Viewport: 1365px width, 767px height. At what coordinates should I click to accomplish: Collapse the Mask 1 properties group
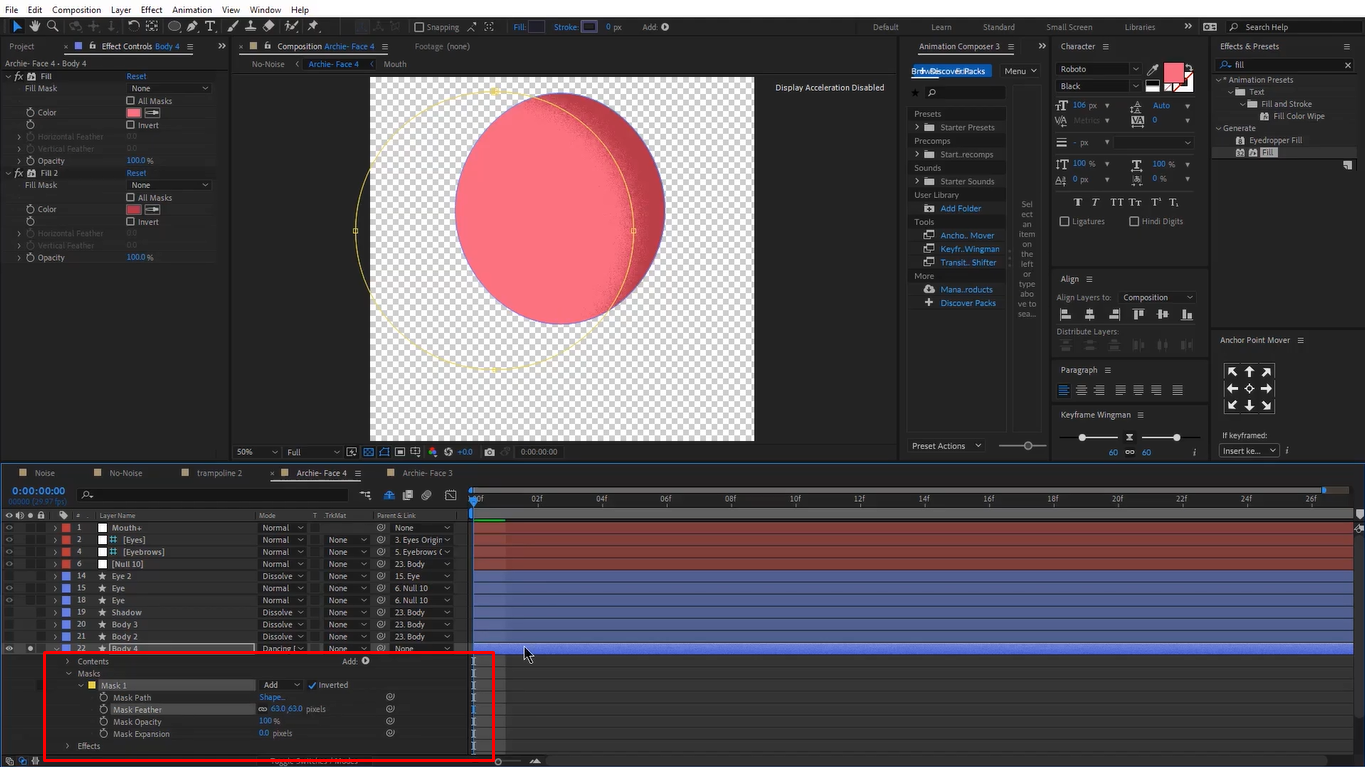tap(80, 685)
